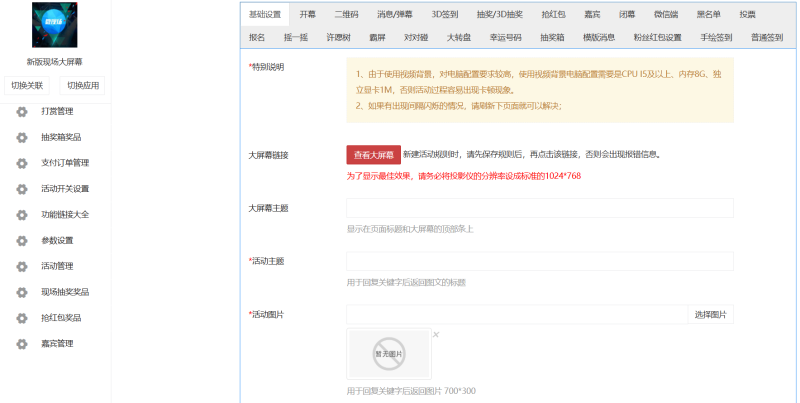Click the 新版现场大屏幕 title text
This screenshot has width=800, height=403.
[x=55, y=62]
